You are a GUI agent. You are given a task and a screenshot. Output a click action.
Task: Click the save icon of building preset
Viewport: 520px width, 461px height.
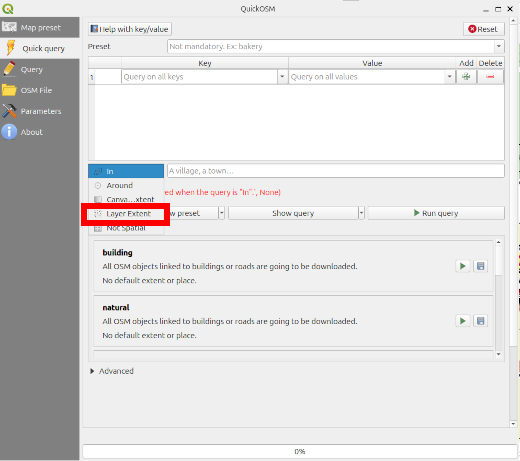point(480,266)
